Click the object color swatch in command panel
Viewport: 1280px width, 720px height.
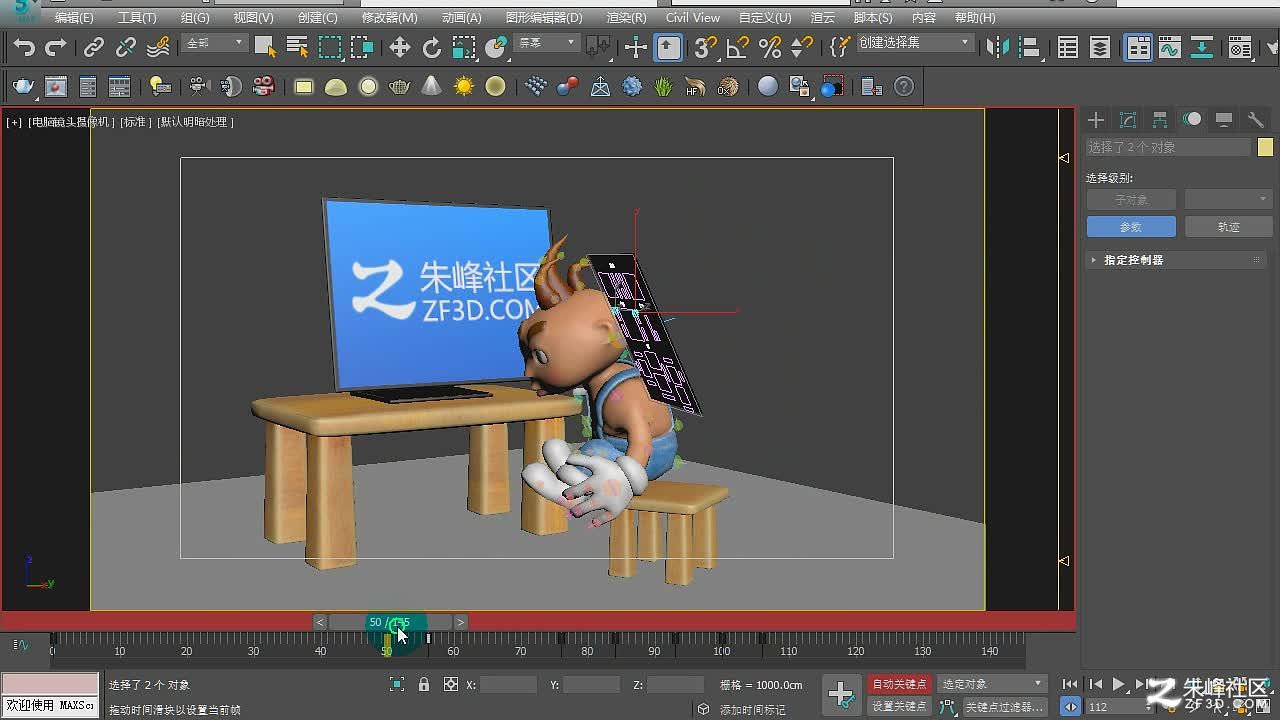(x=1265, y=147)
